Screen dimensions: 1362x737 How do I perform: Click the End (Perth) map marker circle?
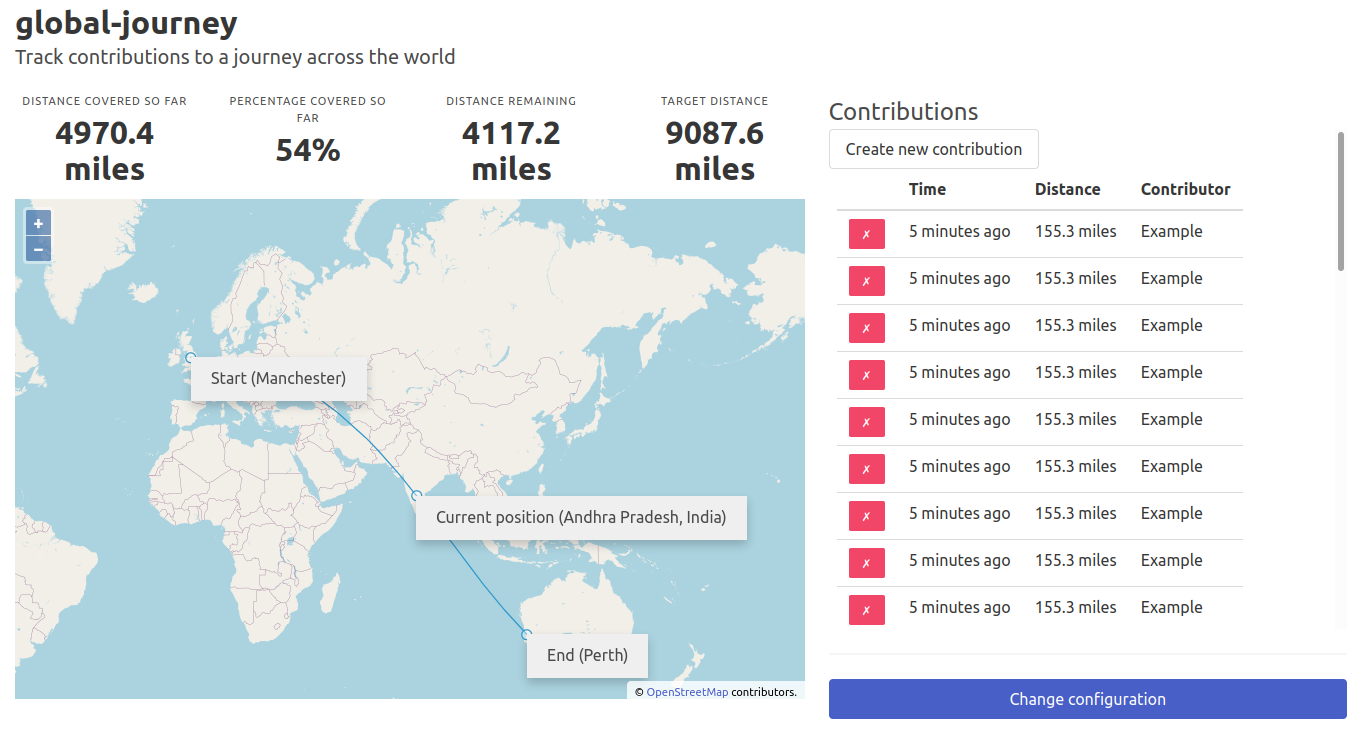pyautogui.click(x=526, y=634)
